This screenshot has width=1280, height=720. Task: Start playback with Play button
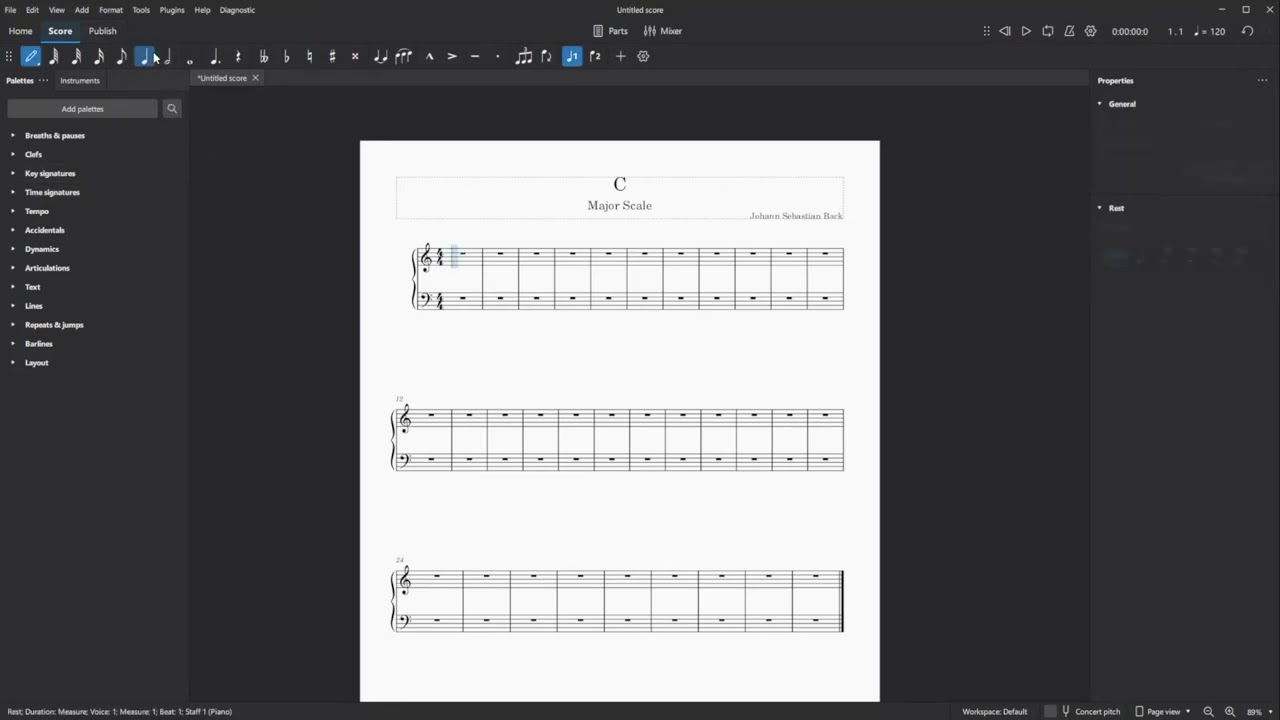pyautogui.click(x=1026, y=31)
